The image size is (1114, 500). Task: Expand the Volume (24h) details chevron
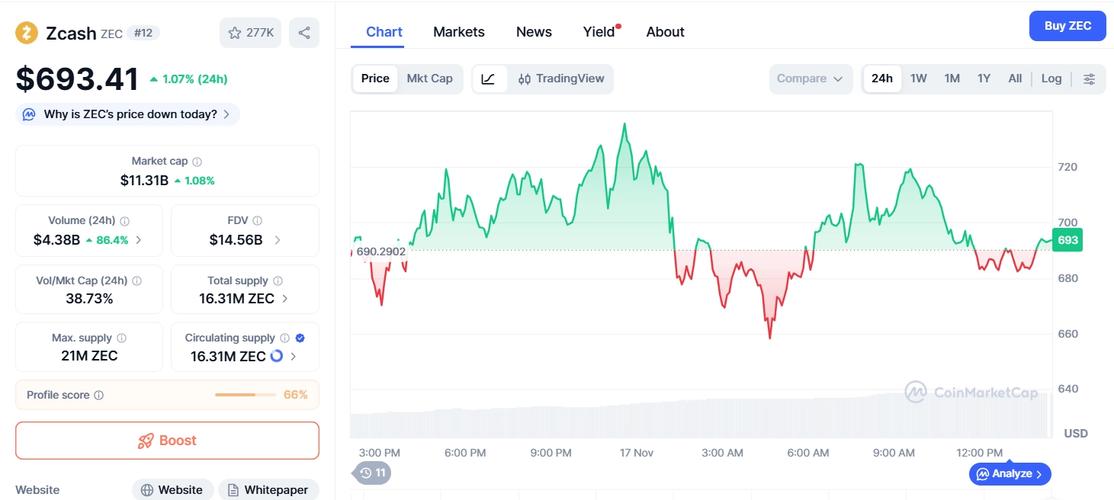pos(138,240)
